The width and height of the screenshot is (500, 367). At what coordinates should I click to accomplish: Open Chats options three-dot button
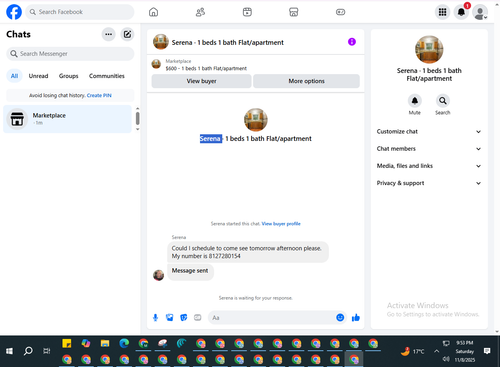[x=108, y=34]
